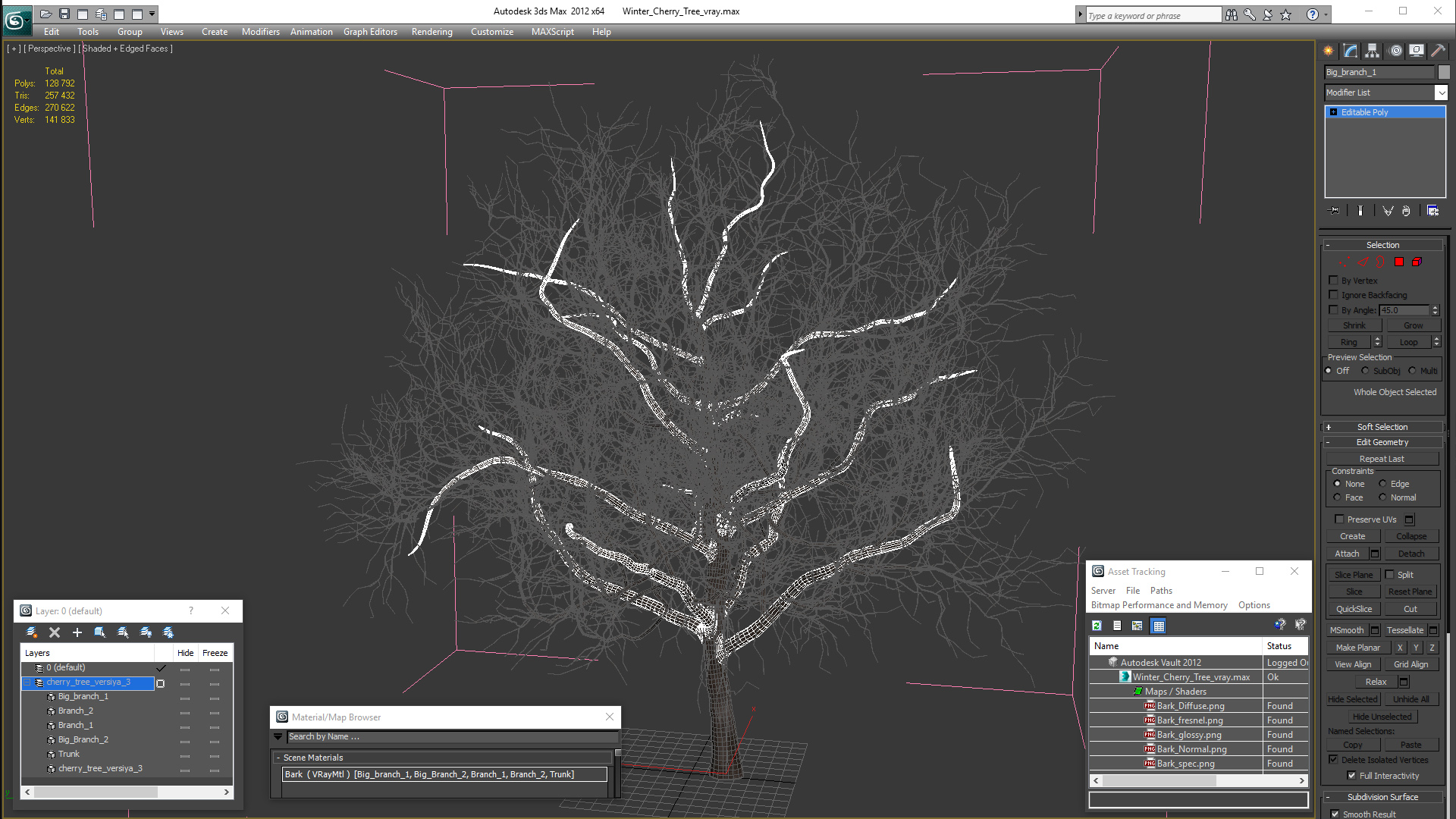Open the Rendering menu
This screenshot has height=819, width=1456.
(431, 32)
